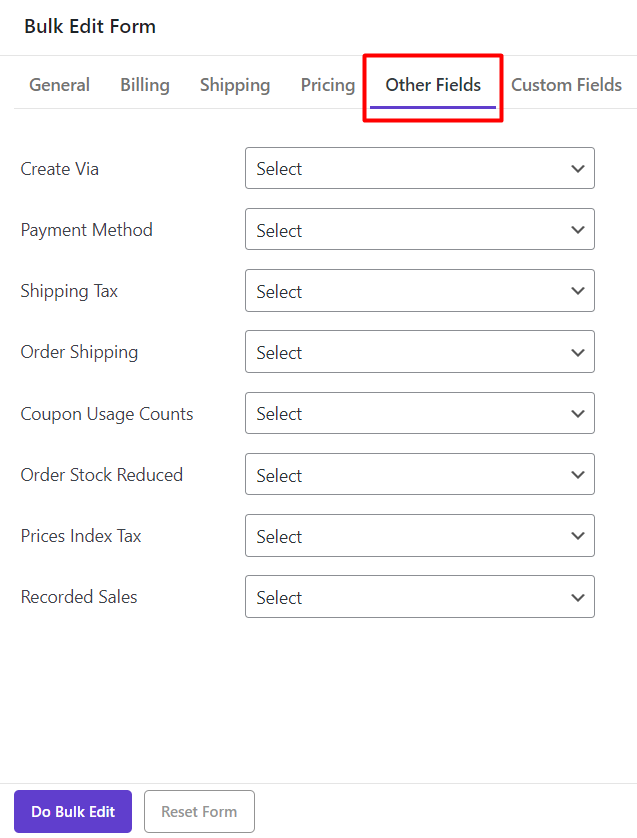Expand the Payment Method select box
Screen dimensions: 637x838
pos(419,230)
